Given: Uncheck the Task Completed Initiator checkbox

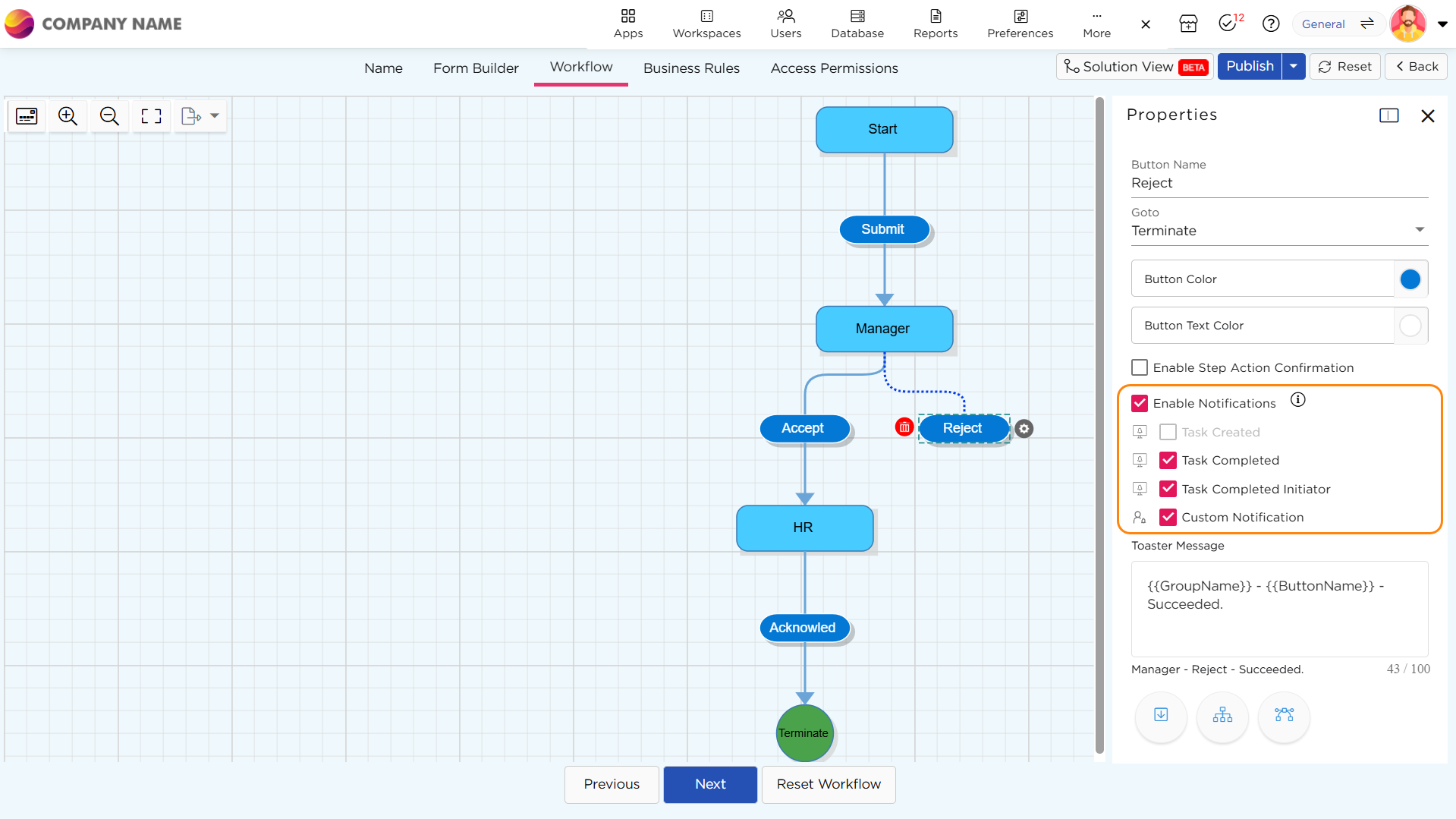Looking at the screenshot, I should (x=1168, y=490).
